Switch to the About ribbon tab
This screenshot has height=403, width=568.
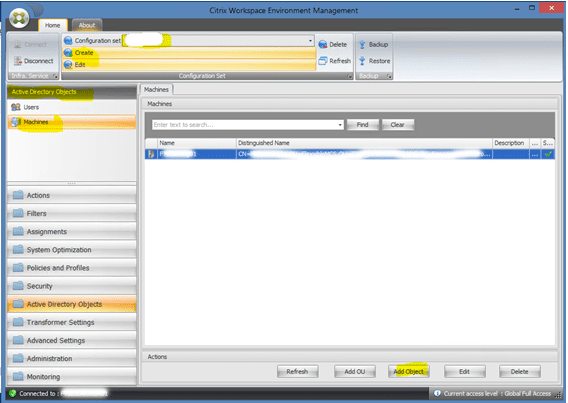(x=87, y=25)
